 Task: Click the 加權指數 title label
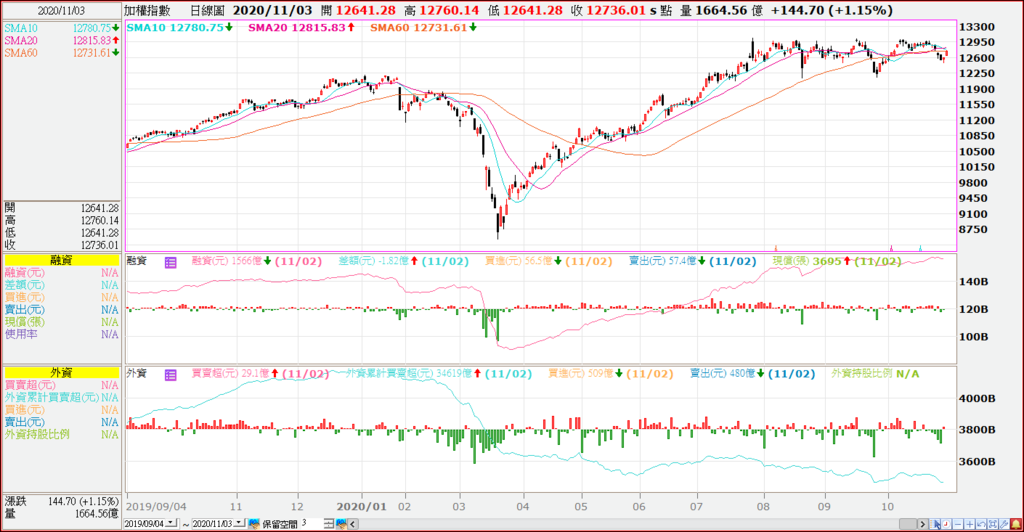(147, 10)
